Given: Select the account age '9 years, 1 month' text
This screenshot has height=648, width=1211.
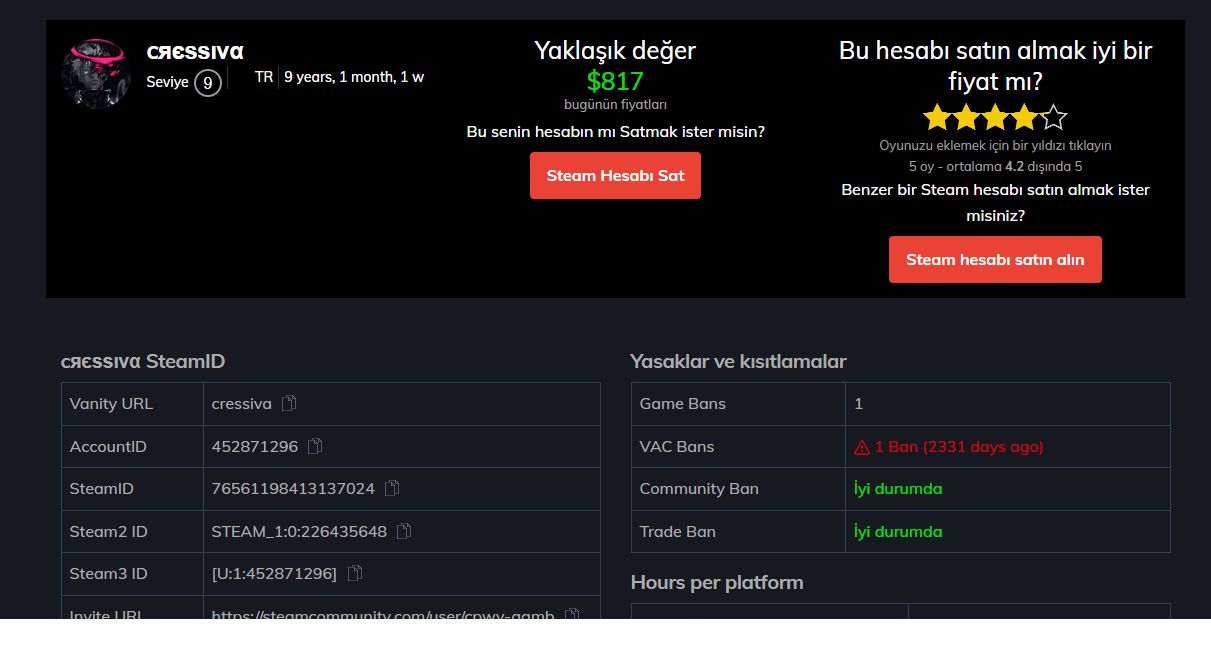Looking at the screenshot, I should (x=338, y=76).
